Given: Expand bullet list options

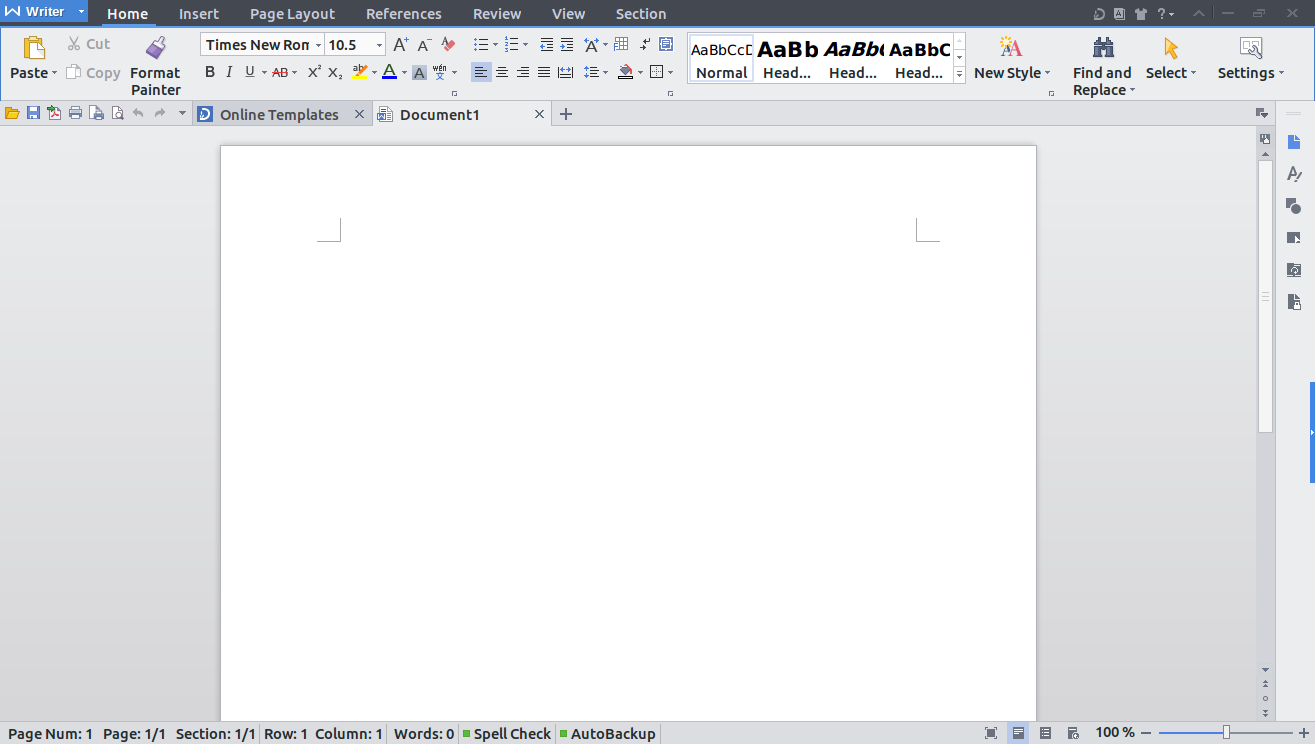Looking at the screenshot, I should click(x=495, y=45).
